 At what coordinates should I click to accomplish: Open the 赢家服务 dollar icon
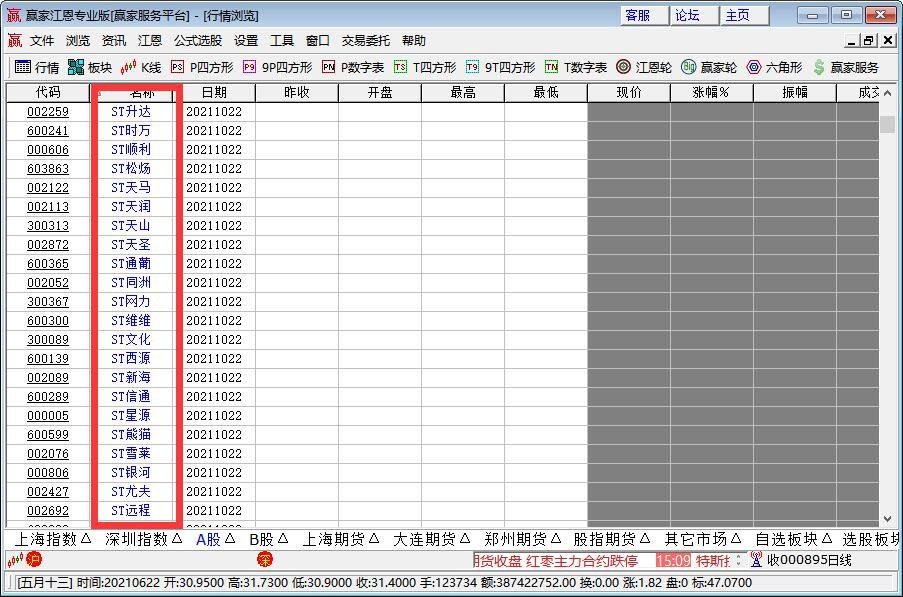point(819,67)
